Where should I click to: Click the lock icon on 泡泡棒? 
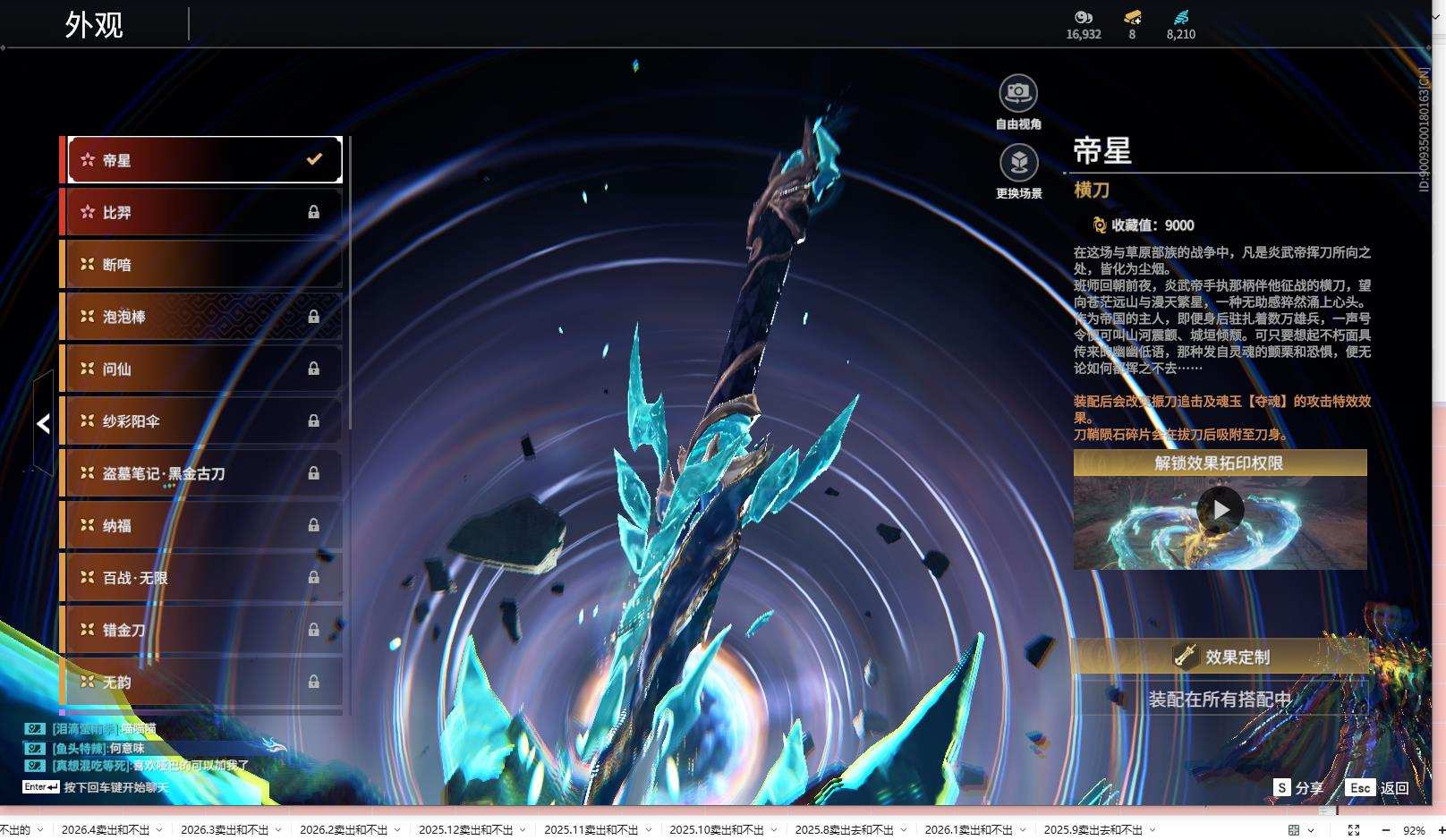click(314, 317)
